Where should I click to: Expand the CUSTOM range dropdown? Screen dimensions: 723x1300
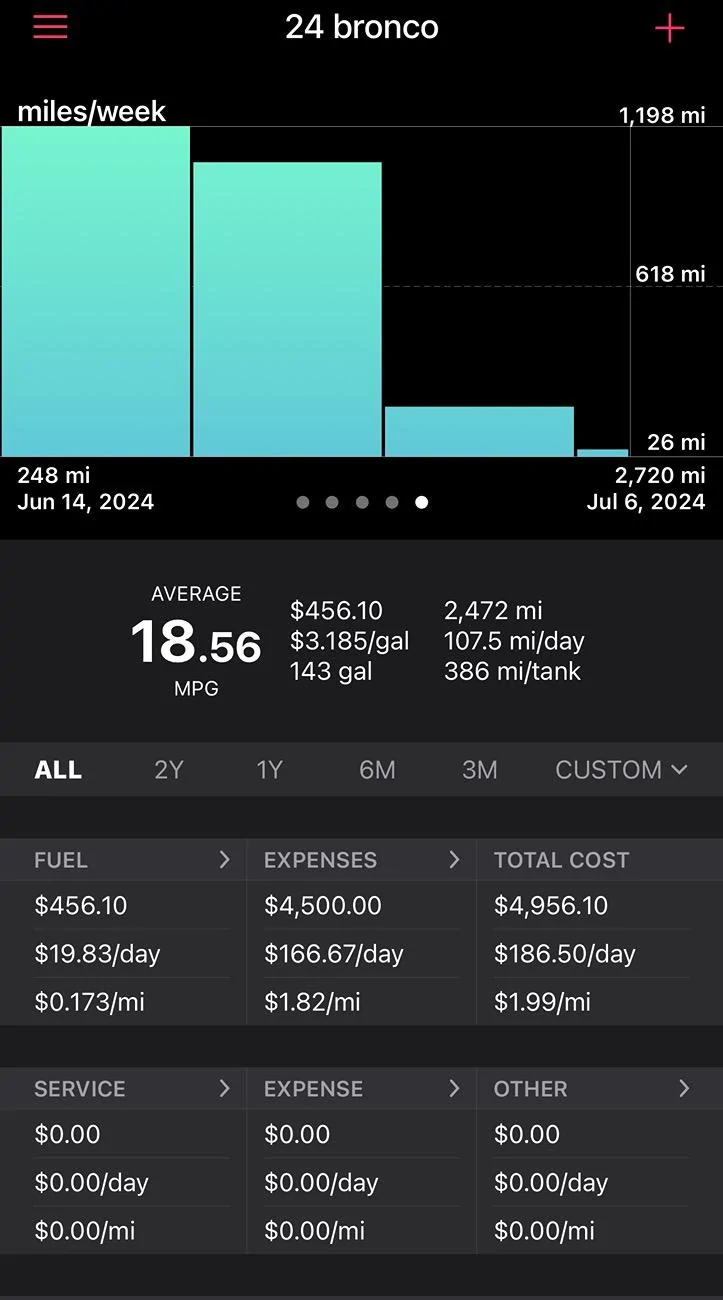pyautogui.click(x=621, y=770)
